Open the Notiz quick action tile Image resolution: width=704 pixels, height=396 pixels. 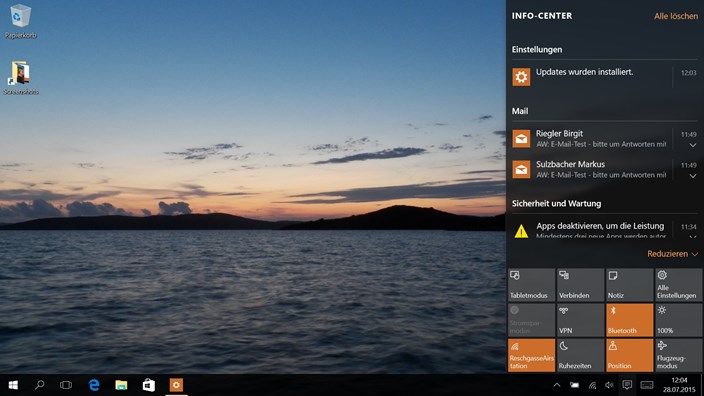629,285
